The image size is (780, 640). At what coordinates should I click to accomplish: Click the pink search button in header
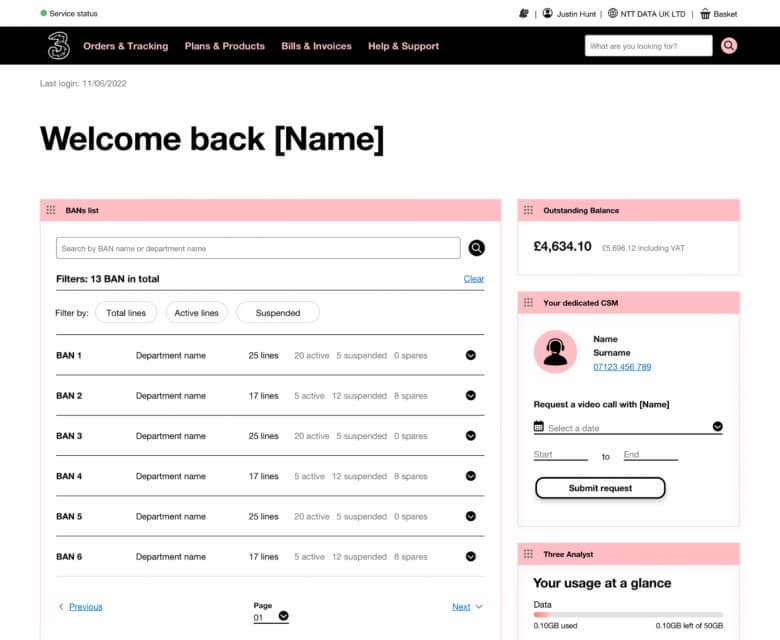point(729,46)
